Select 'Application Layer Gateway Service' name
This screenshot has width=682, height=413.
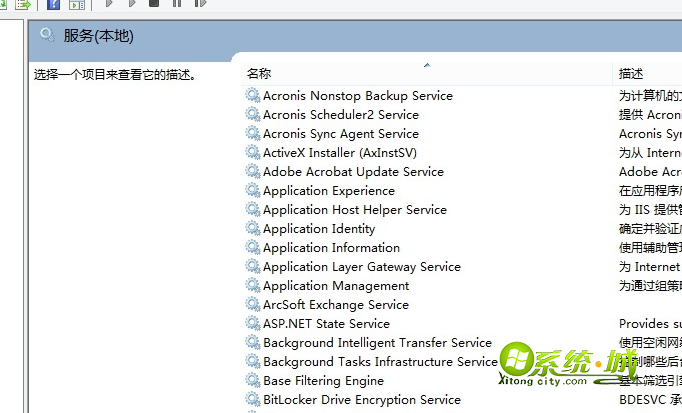[362, 267]
